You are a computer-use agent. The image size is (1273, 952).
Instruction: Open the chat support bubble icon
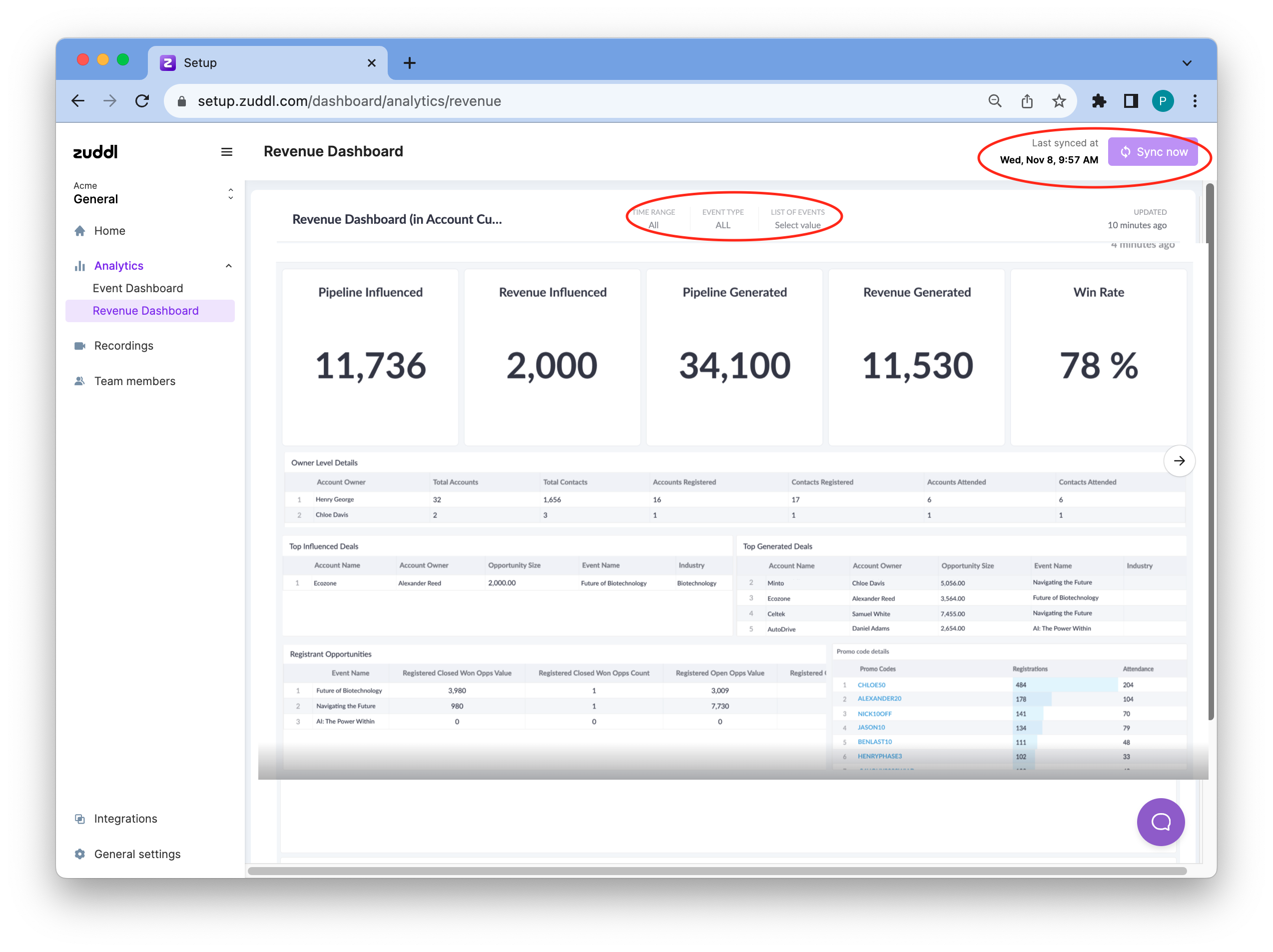coord(1160,822)
